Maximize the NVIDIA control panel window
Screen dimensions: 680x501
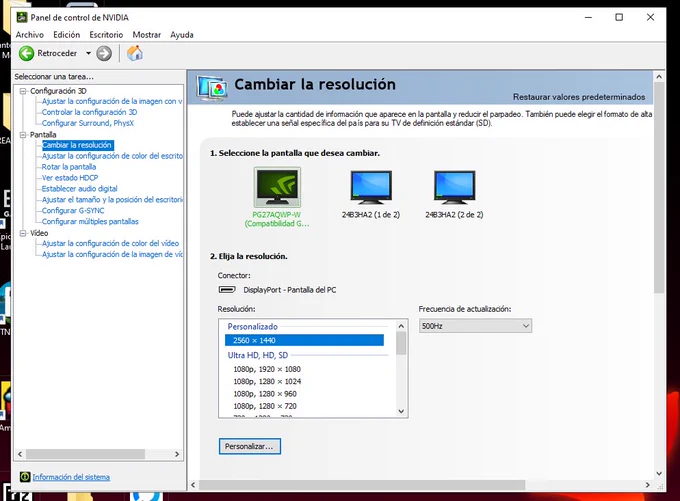(619, 17)
